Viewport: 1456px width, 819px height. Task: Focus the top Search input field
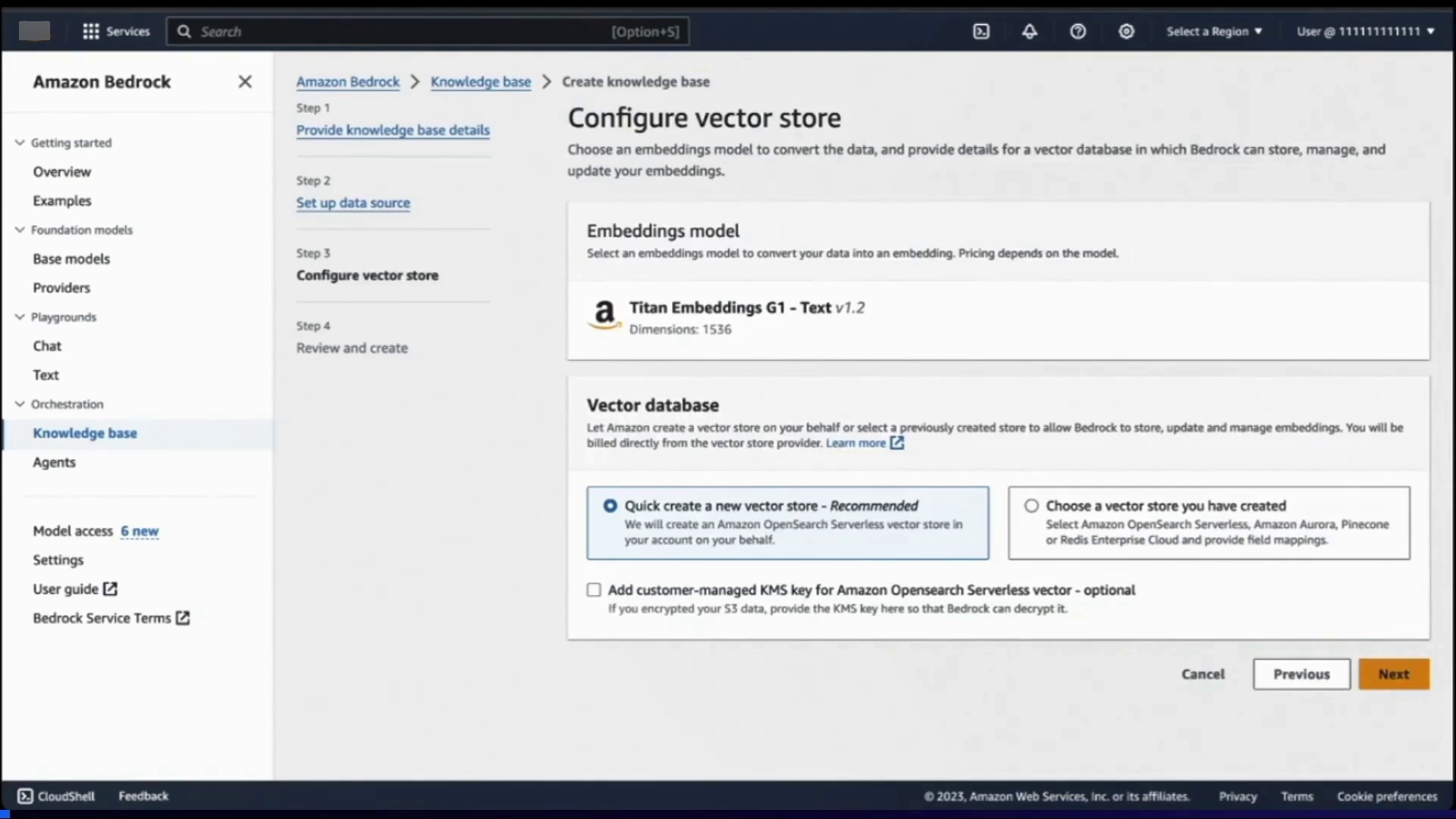(x=428, y=31)
